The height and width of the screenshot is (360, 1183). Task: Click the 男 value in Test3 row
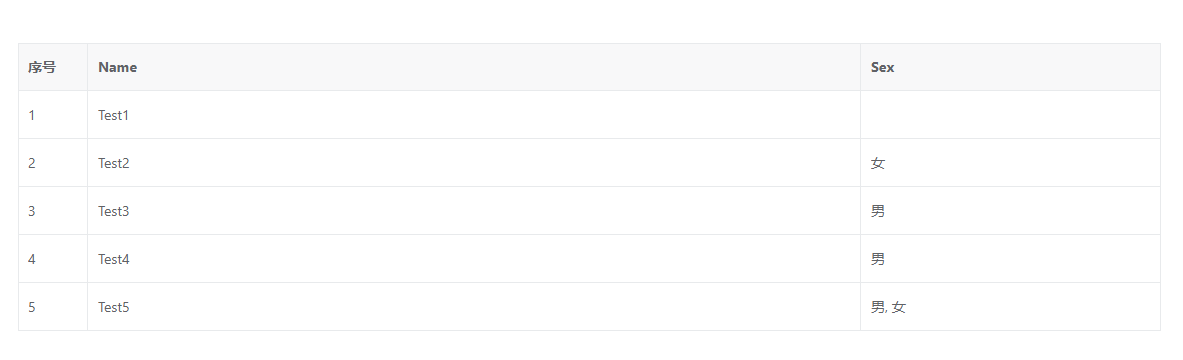[x=877, y=211]
